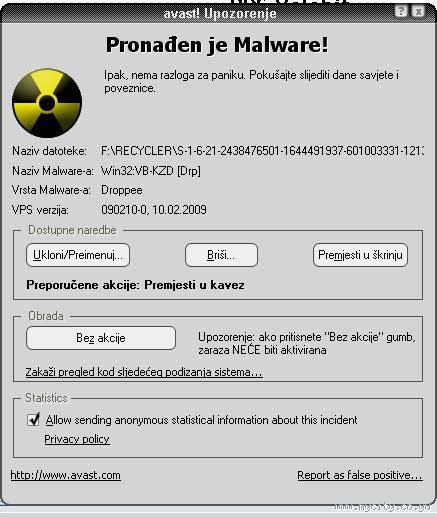Open the Report as false positive link
The width and height of the screenshot is (437, 518).
coord(360,475)
